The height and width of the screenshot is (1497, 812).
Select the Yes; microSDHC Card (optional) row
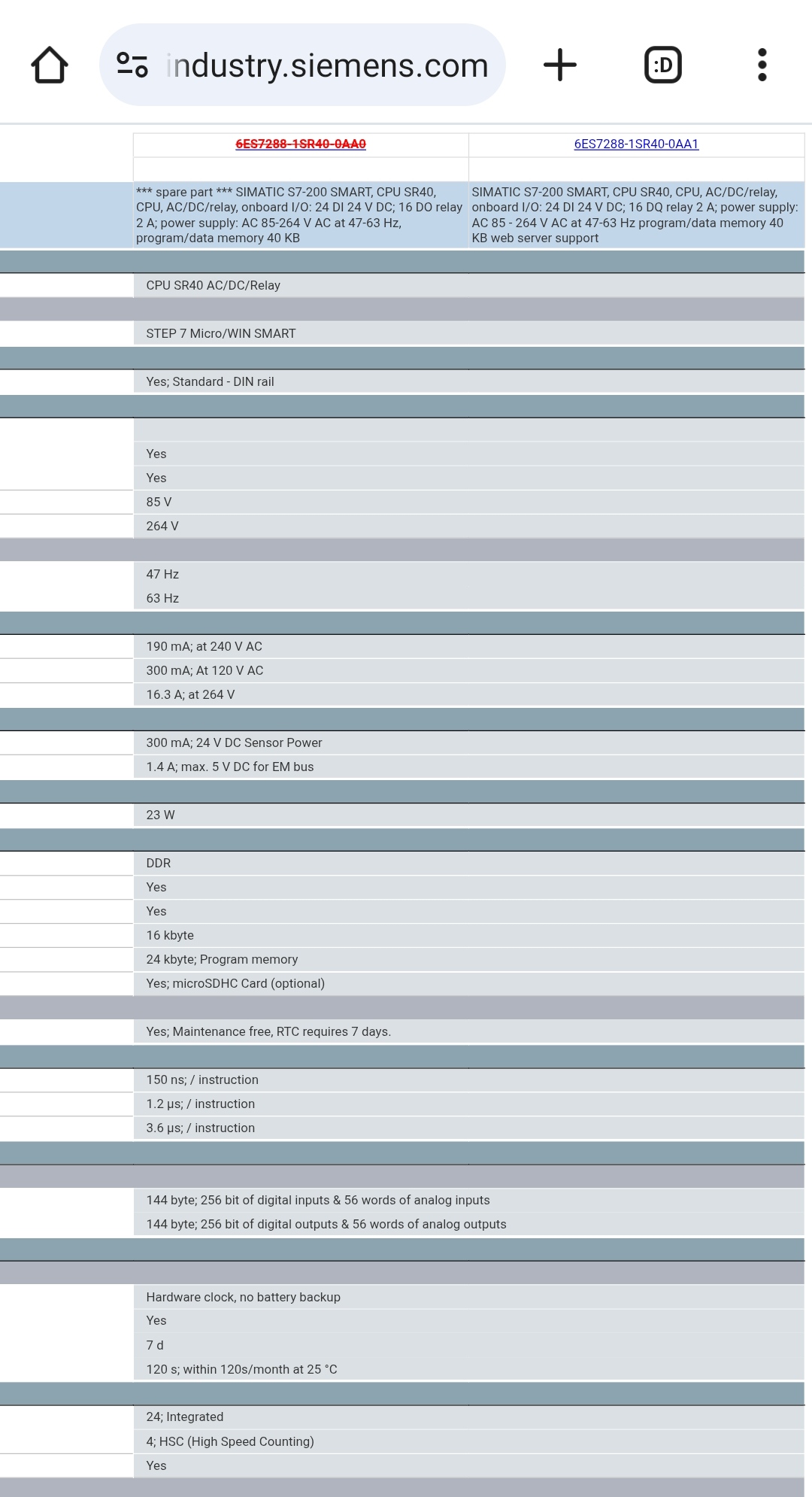click(x=469, y=983)
